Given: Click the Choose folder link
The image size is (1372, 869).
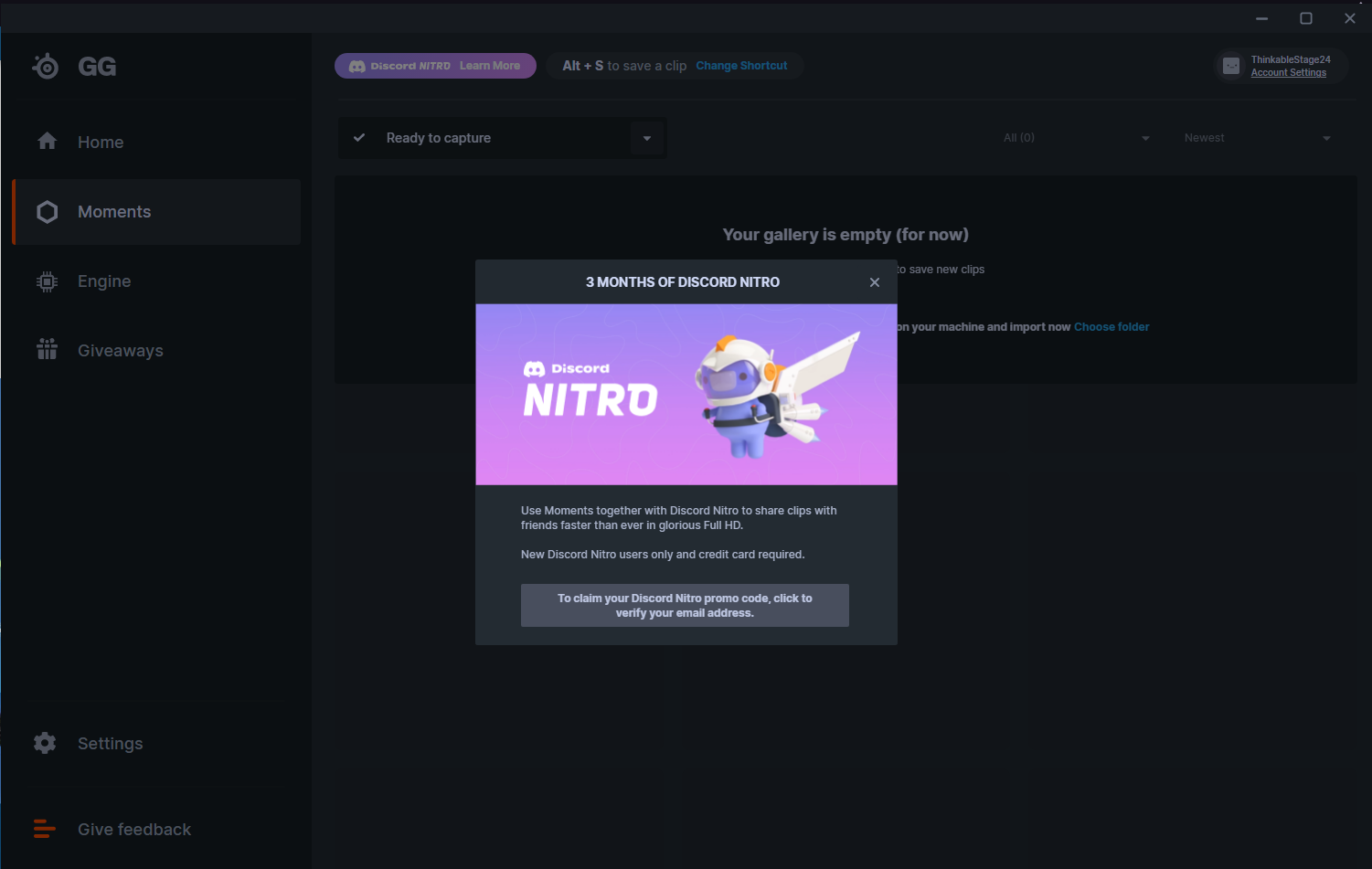Looking at the screenshot, I should click(x=1111, y=327).
